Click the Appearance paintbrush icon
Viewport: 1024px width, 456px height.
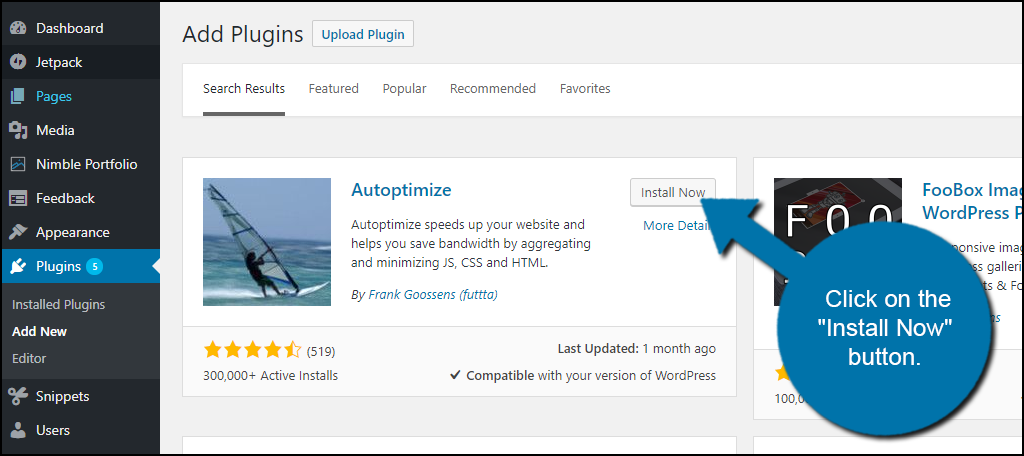tap(18, 232)
